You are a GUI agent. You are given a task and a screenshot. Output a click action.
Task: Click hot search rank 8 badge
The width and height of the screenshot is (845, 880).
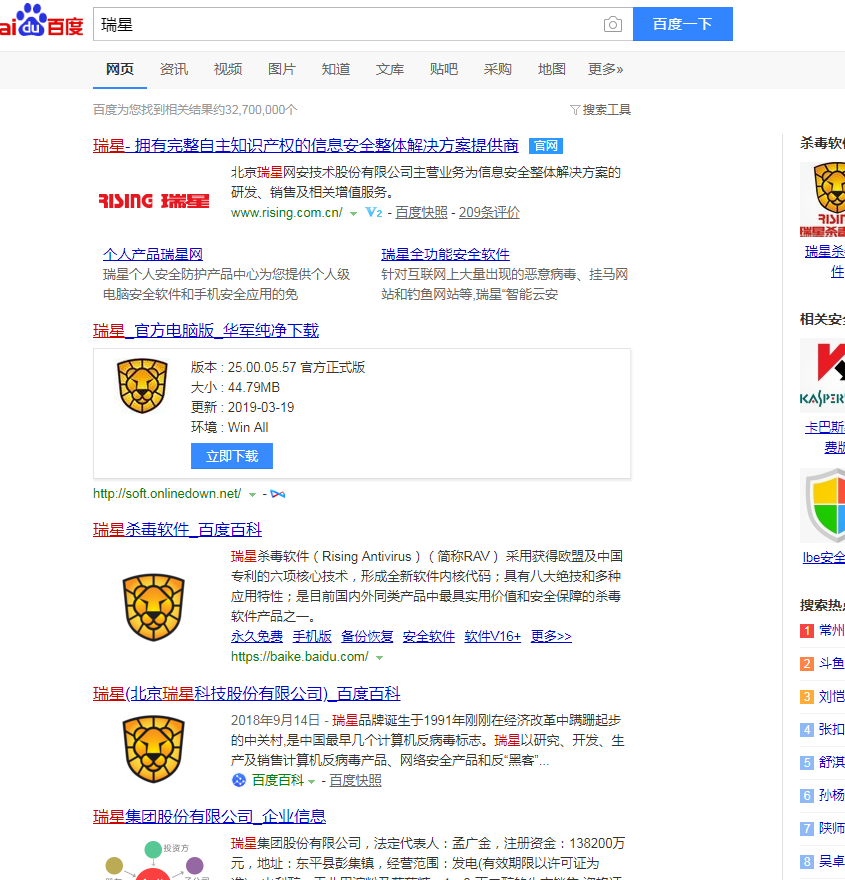[807, 862]
